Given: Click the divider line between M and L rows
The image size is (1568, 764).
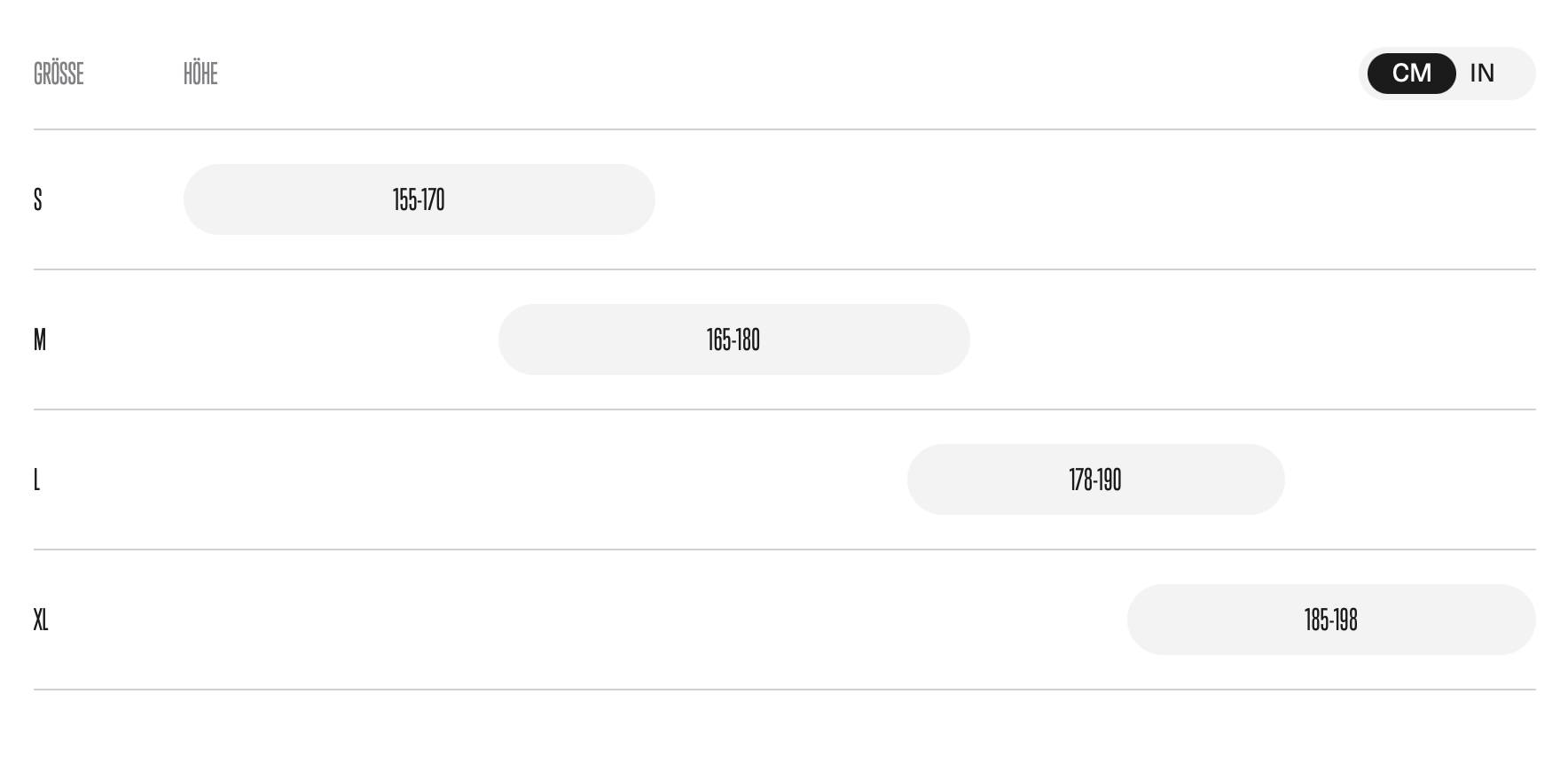Looking at the screenshot, I should [x=784, y=409].
